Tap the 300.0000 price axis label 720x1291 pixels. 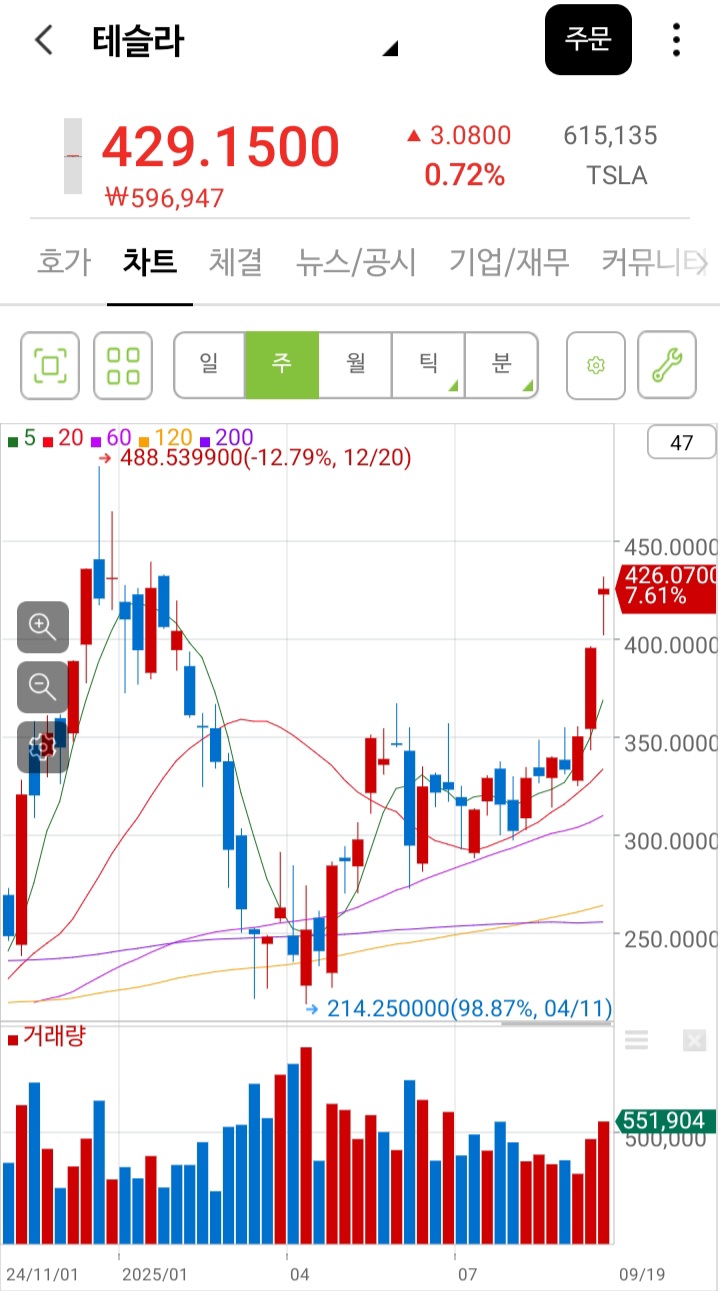pos(670,840)
